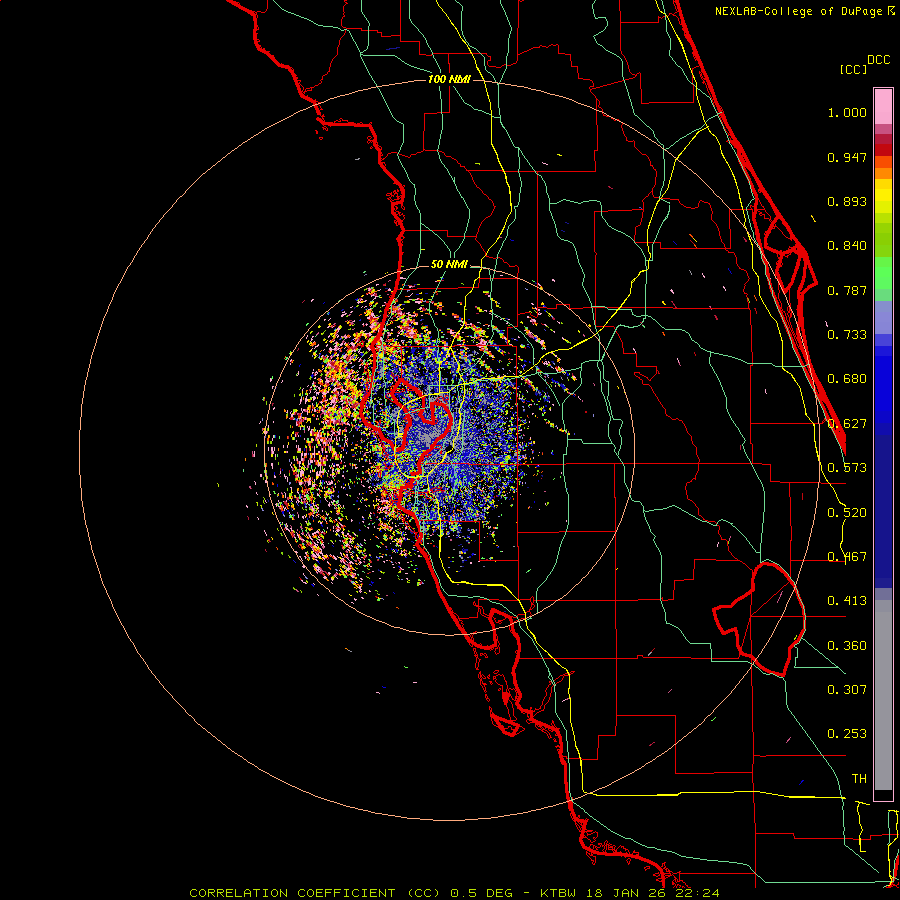Select the 0.413 scale value
The height and width of the screenshot is (900, 900).
point(847,601)
